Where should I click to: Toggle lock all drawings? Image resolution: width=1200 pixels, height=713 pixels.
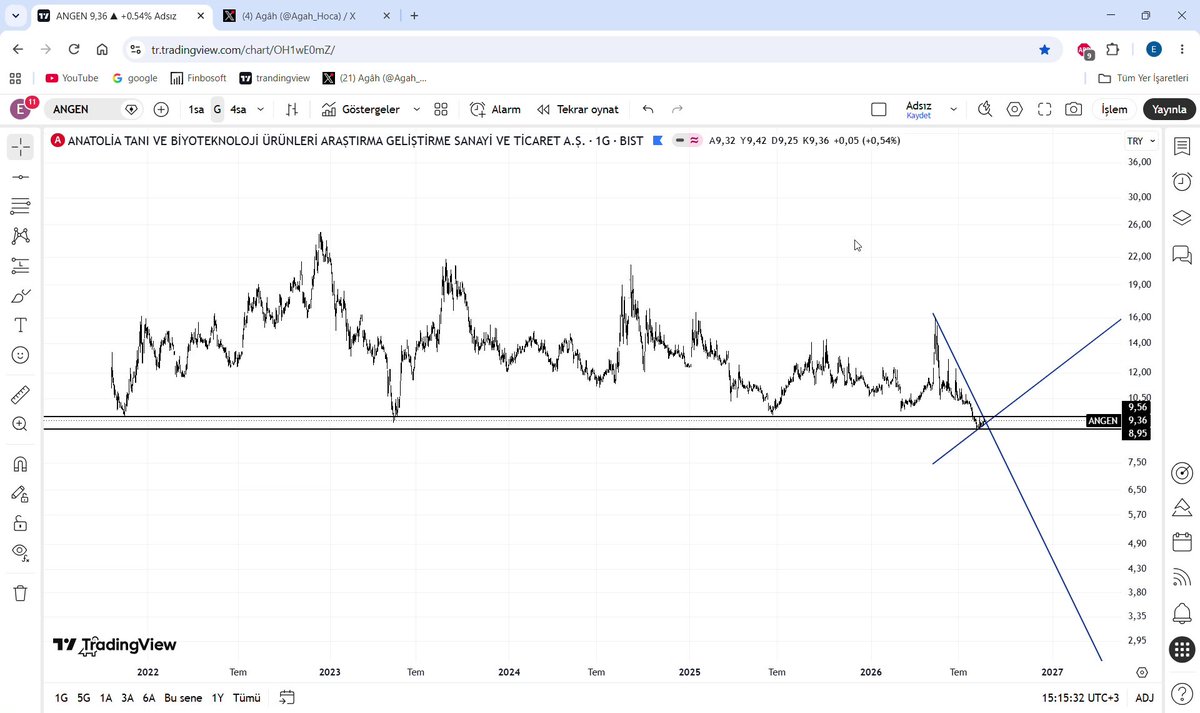pos(20,523)
